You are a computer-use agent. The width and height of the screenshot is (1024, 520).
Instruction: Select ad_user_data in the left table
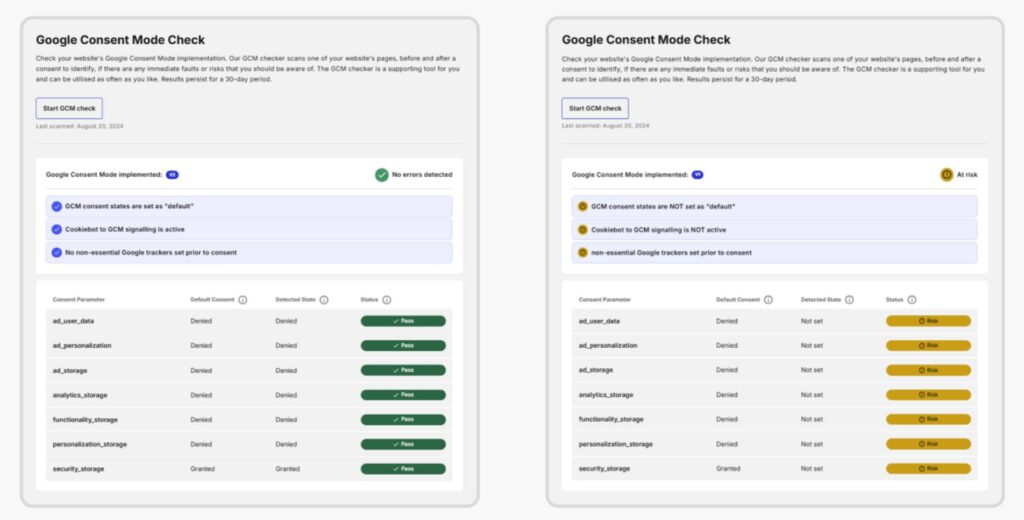pyautogui.click(x=73, y=321)
